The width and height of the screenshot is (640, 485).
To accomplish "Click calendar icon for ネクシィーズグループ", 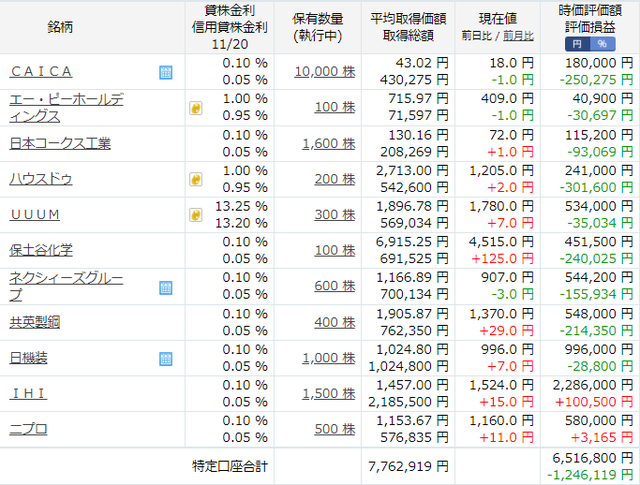I will pos(166,287).
